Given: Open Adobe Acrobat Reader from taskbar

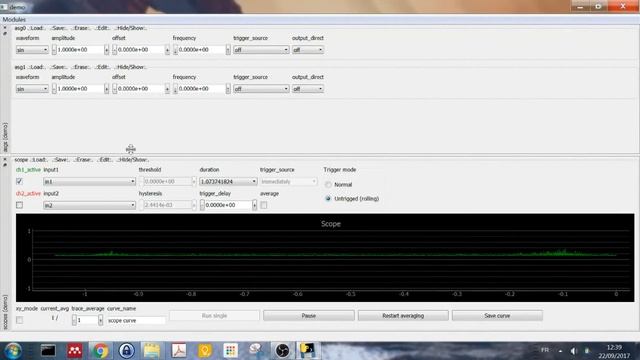Looking at the screenshot, I should coord(178,351).
